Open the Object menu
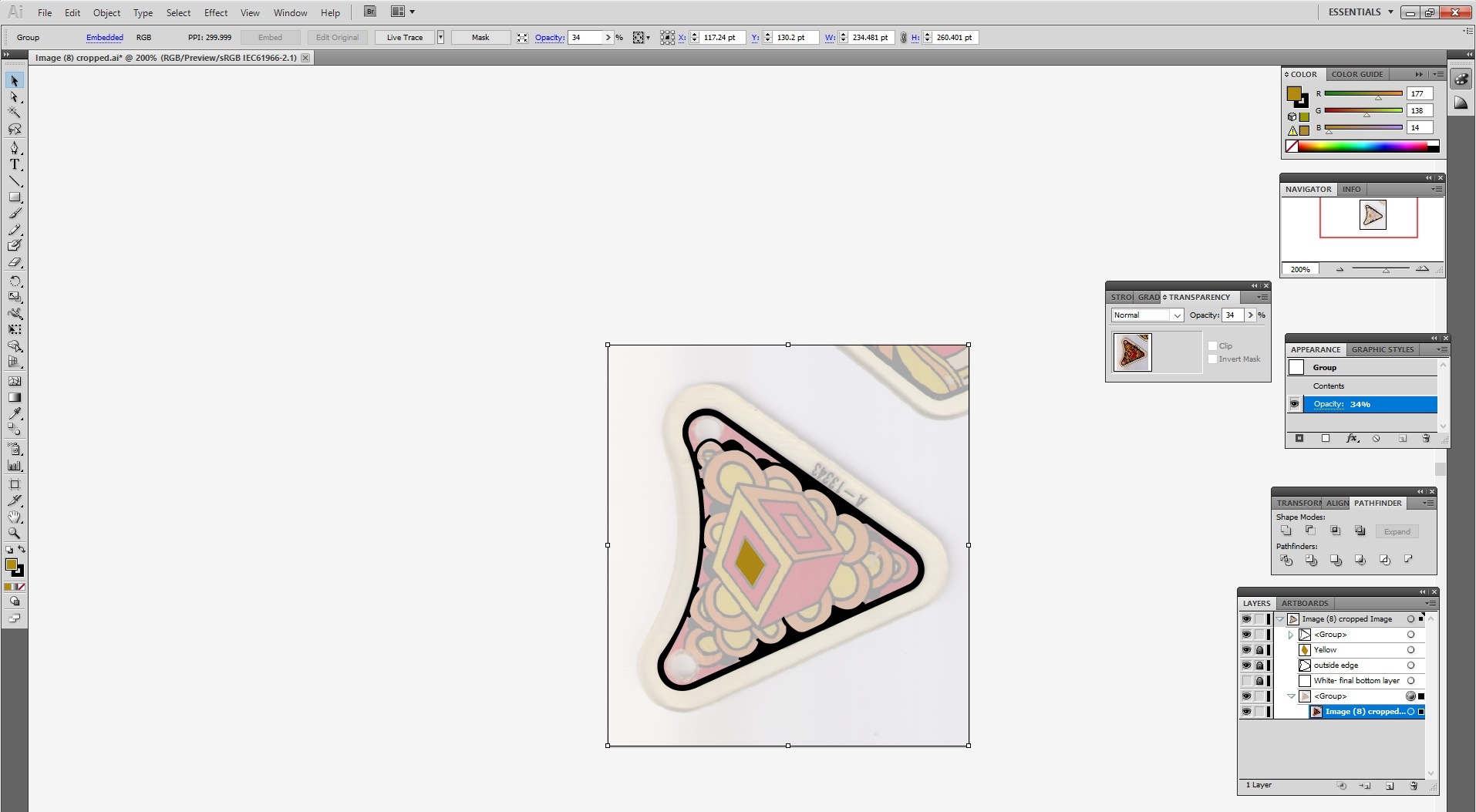 [x=106, y=12]
